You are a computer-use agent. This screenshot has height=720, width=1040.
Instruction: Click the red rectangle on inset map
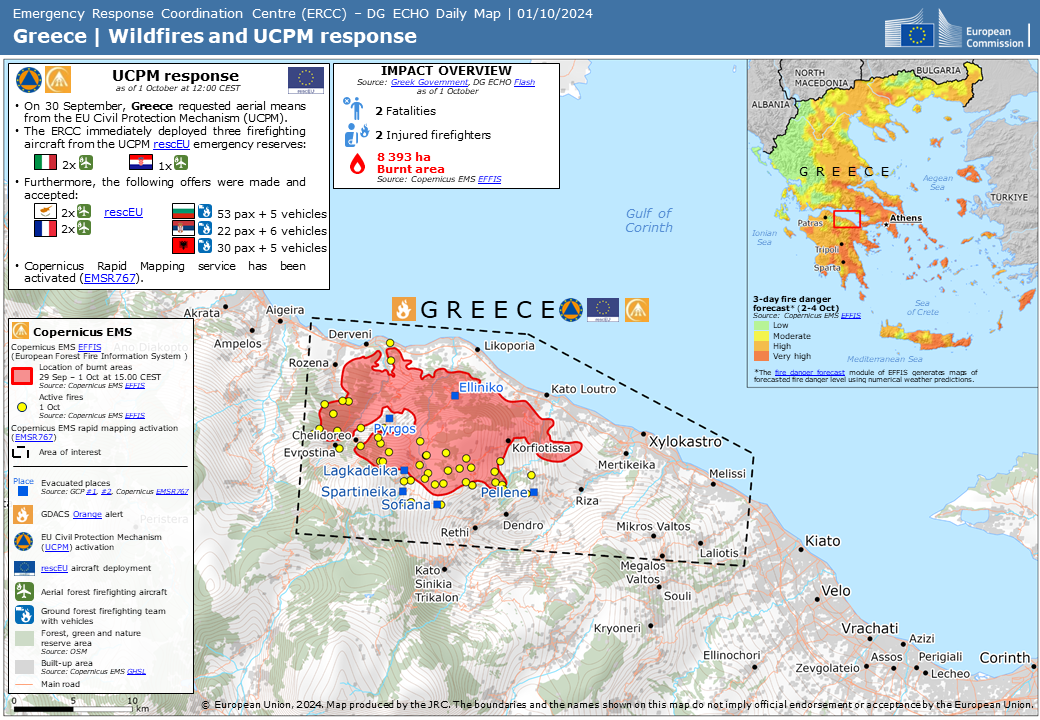846,218
